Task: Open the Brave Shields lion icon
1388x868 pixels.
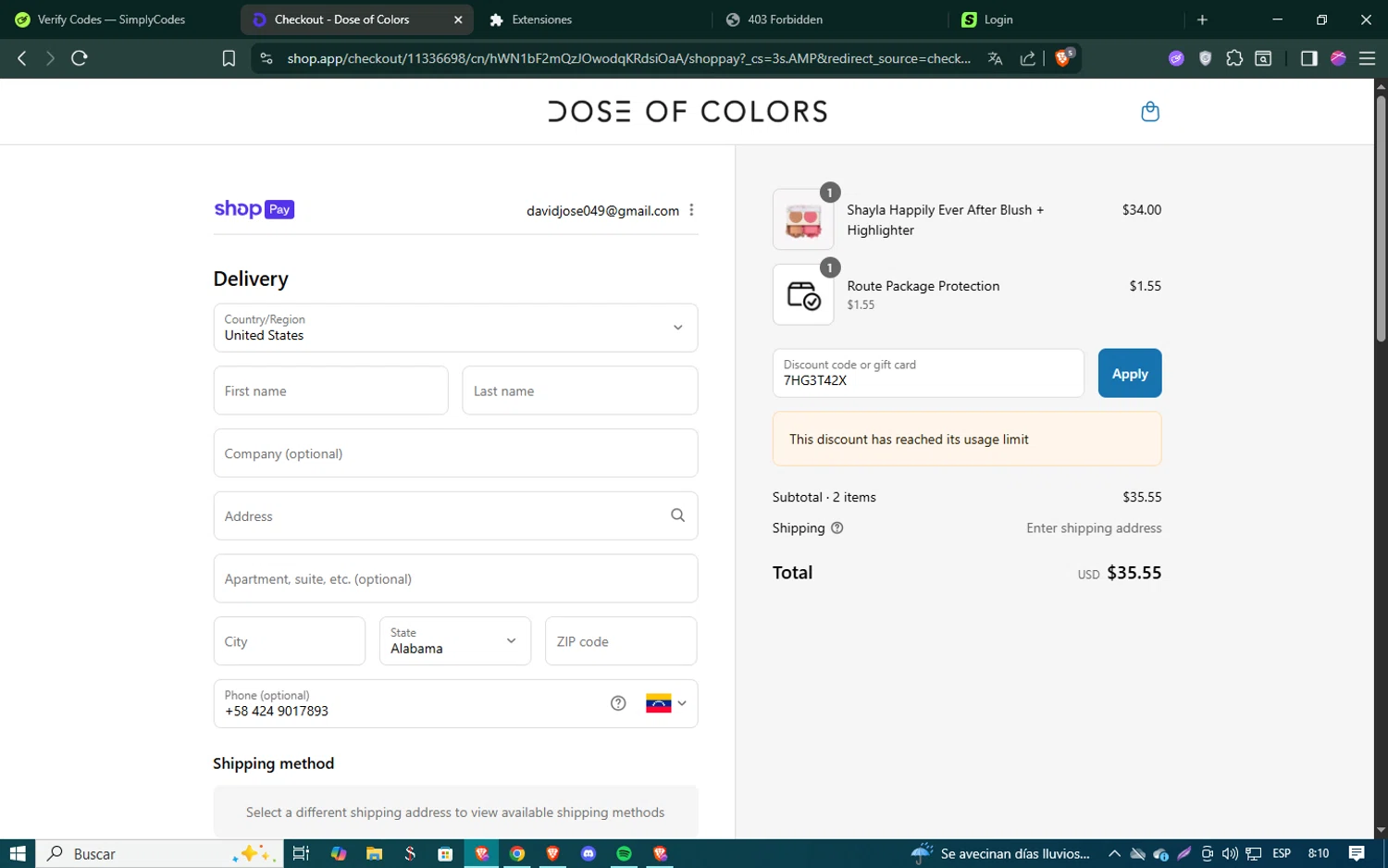Action: 1063,57
